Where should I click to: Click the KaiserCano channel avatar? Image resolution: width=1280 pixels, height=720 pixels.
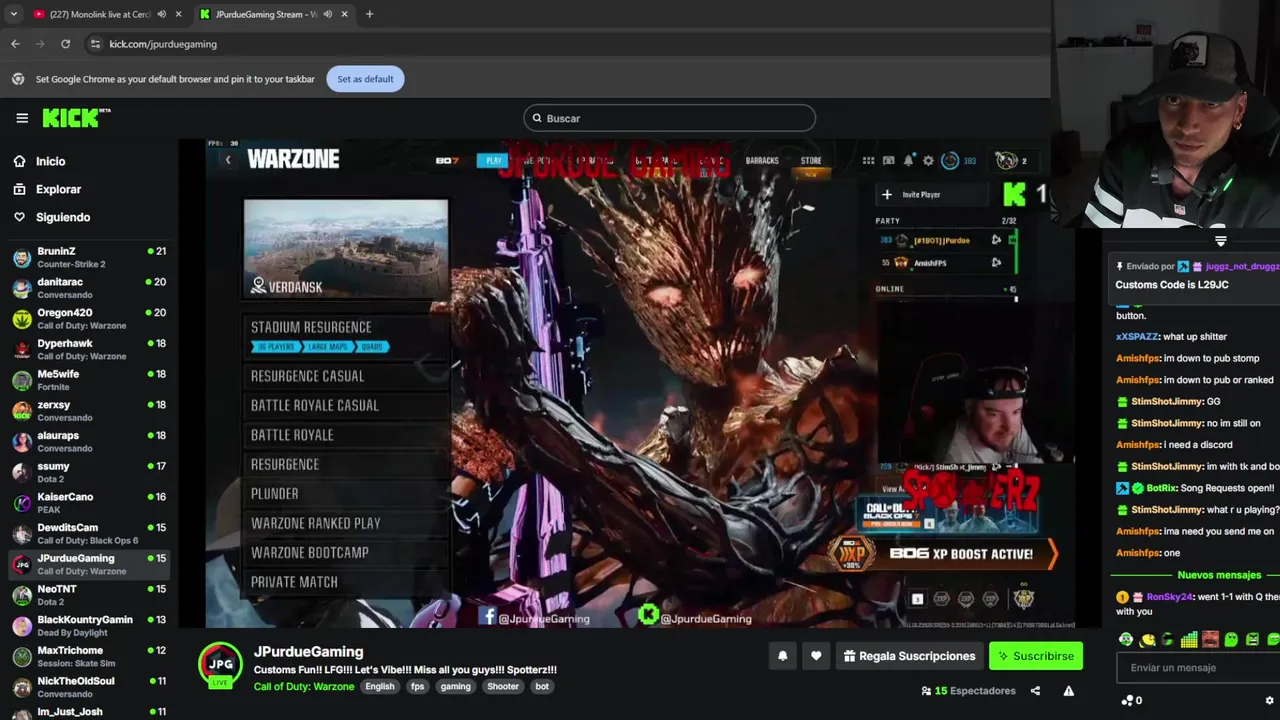coord(21,503)
